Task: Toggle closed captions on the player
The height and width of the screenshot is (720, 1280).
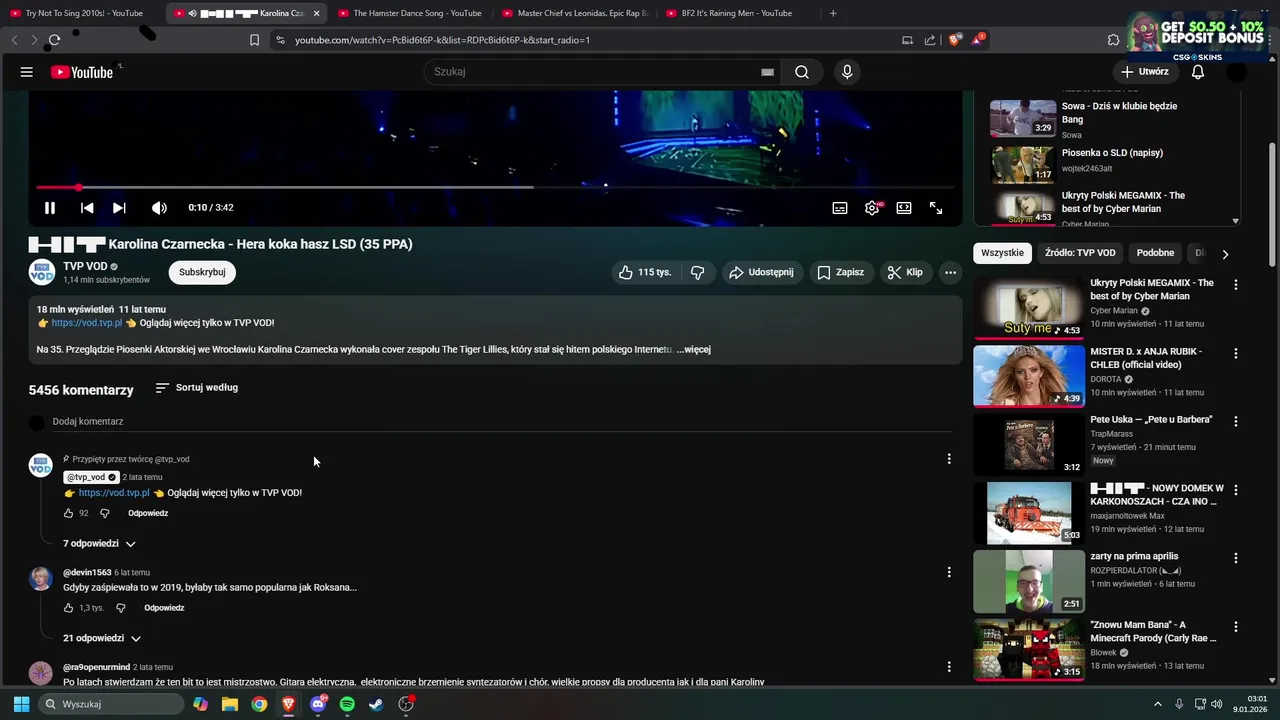Action: coord(840,208)
